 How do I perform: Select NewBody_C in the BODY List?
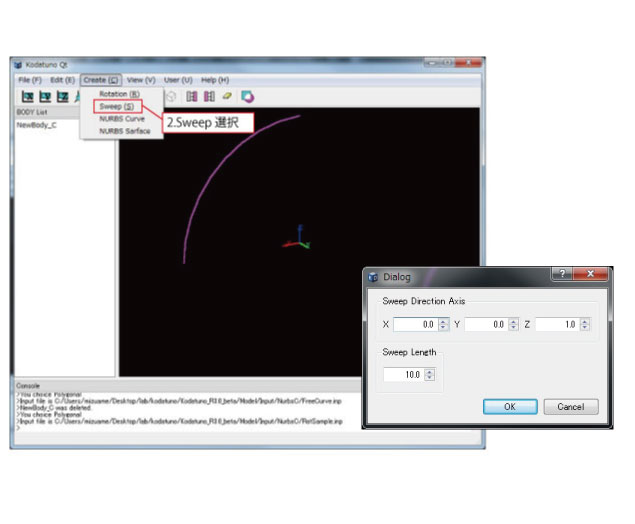pos(36,125)
